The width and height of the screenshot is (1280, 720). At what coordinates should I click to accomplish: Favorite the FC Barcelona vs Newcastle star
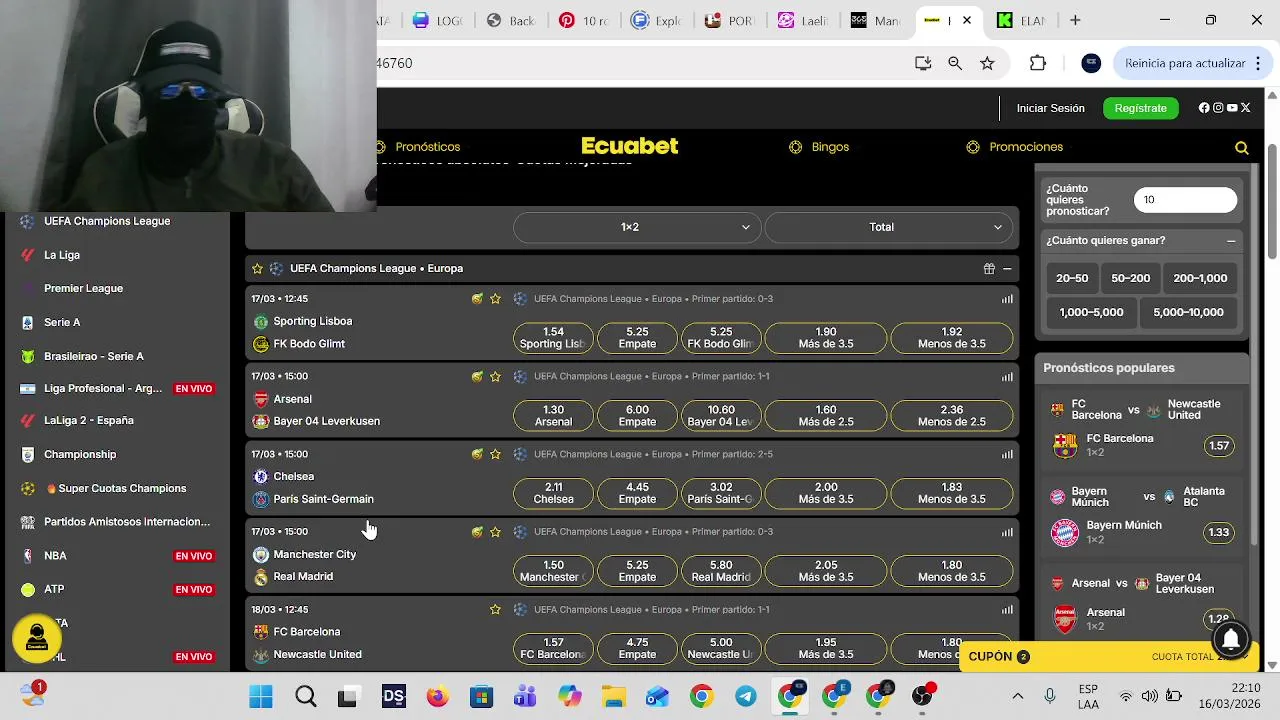[x=495, y=609]
